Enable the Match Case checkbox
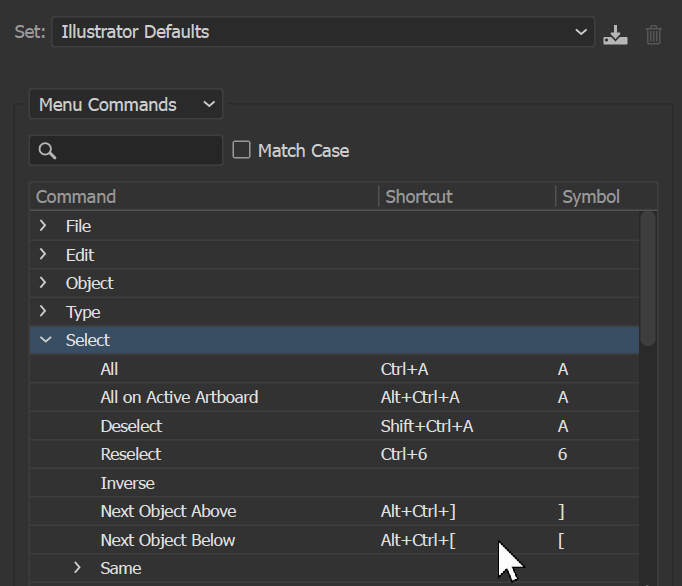 click(x=241, y=150)
